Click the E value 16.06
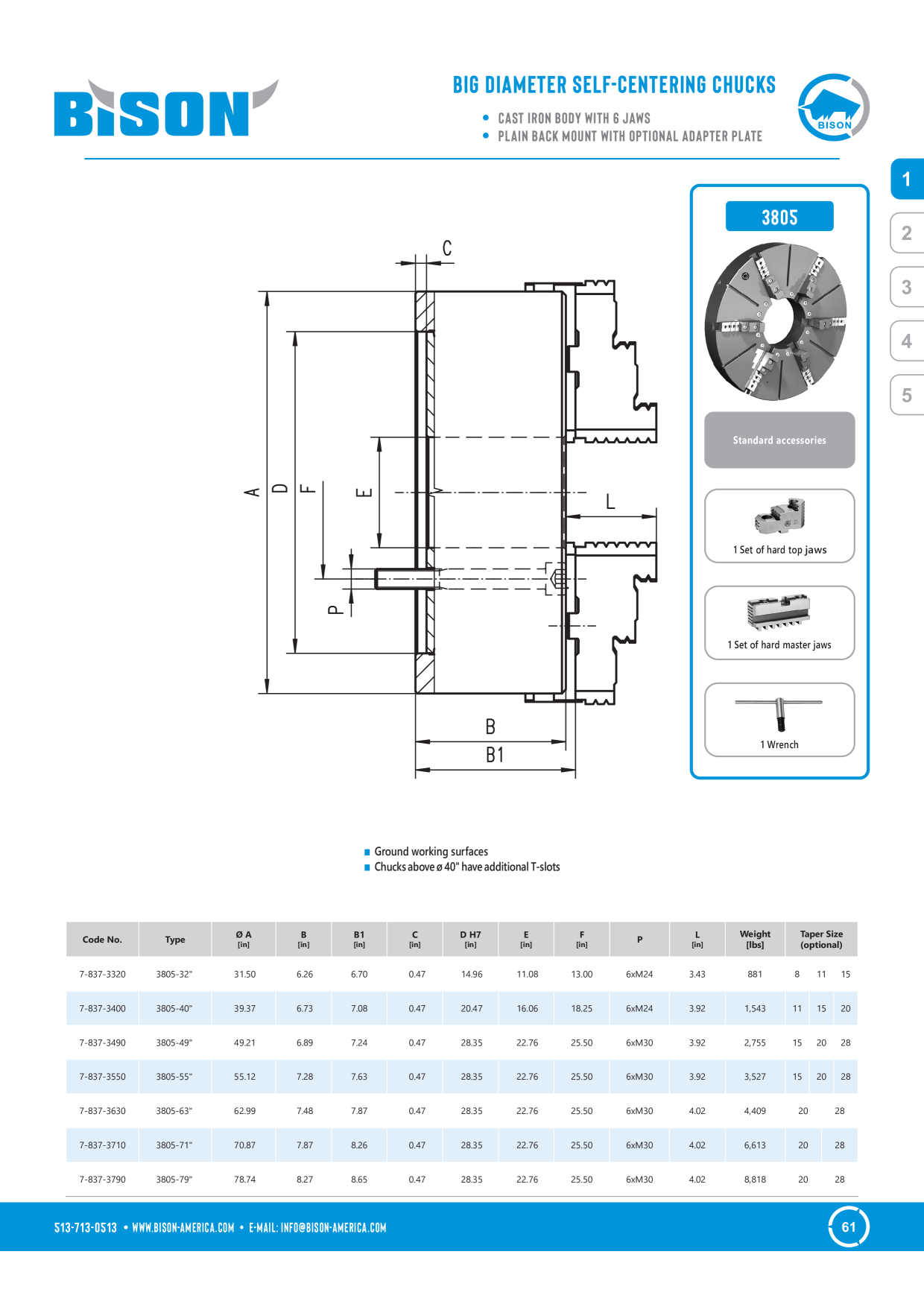 pyautogui.click(x=527, y=1009)
